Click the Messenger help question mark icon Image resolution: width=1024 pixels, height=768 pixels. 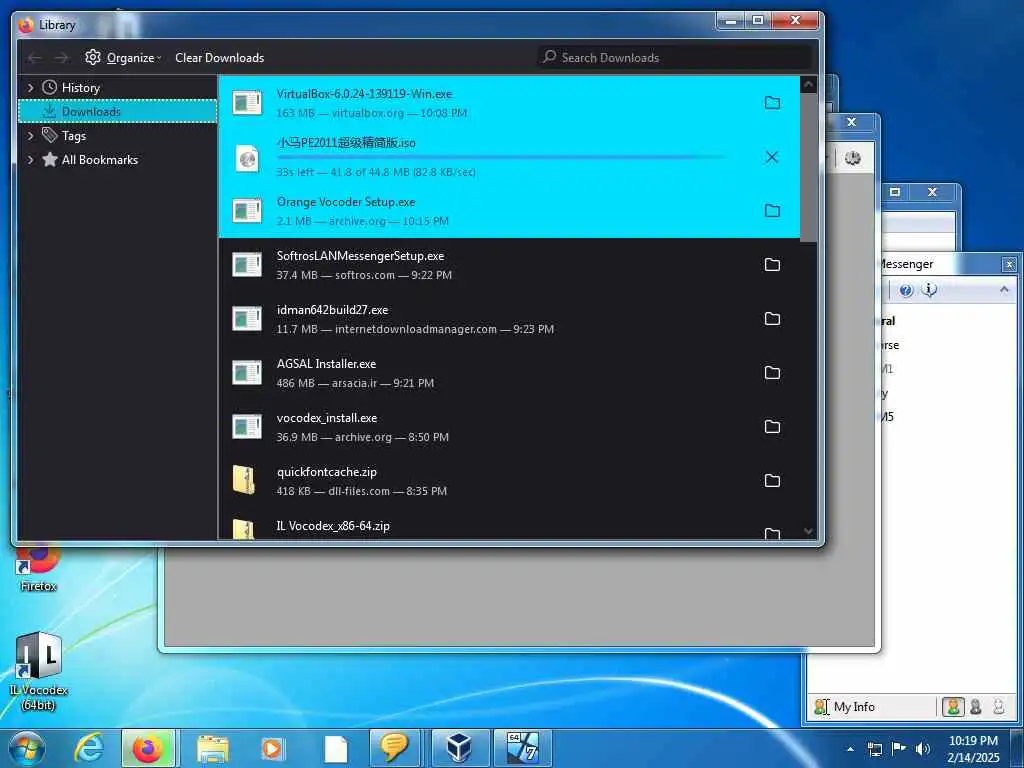coord(905,290)
